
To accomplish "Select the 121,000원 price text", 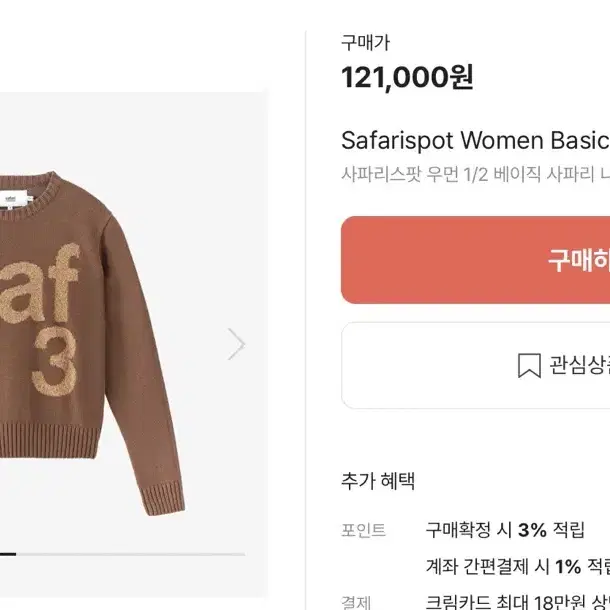I will pyautogui.click(x=407, y=77).
